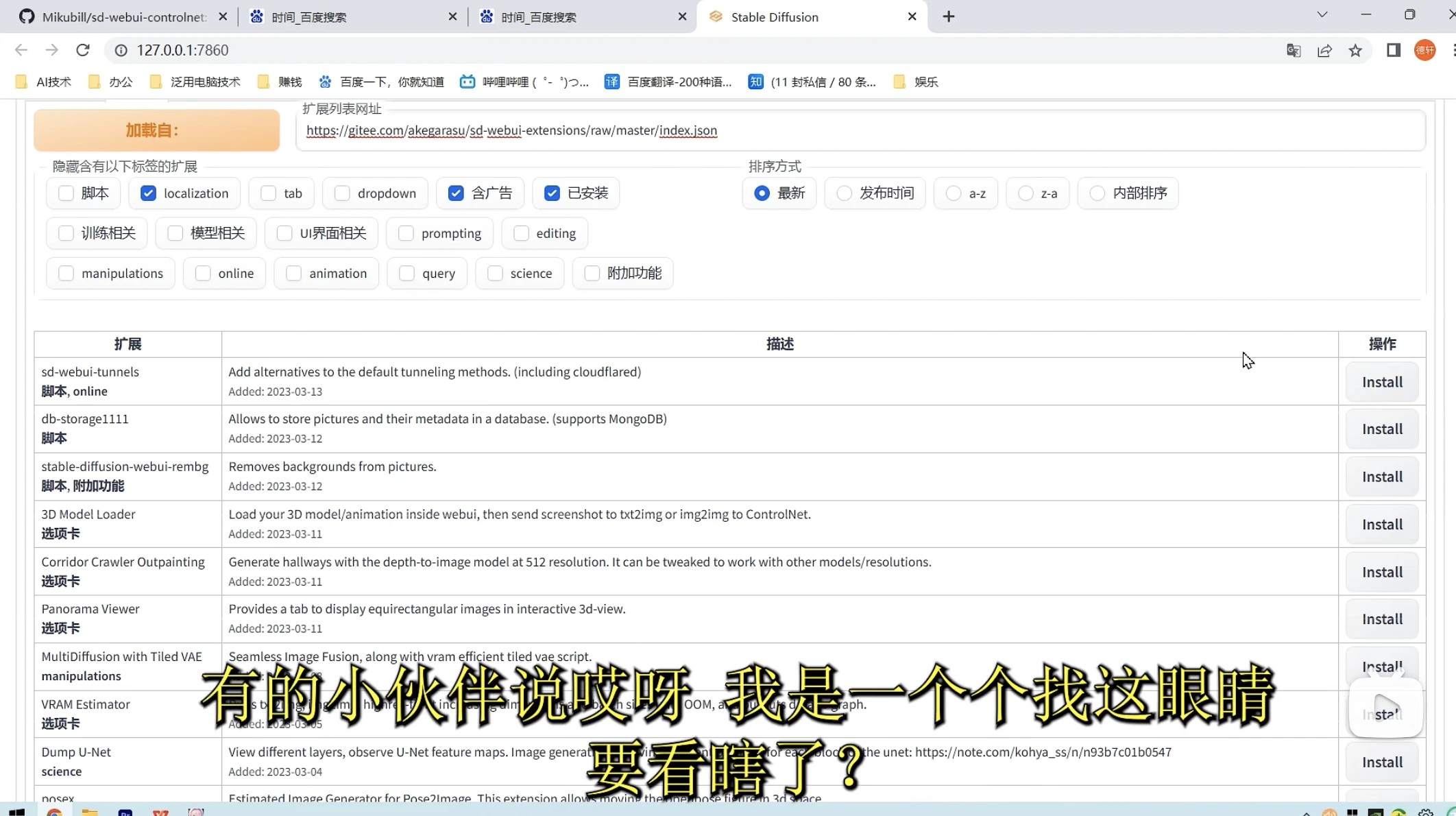Enable the tab filter checkbox
The image size is (1456, 816).
pyautogui.click(x=268, y=192)
